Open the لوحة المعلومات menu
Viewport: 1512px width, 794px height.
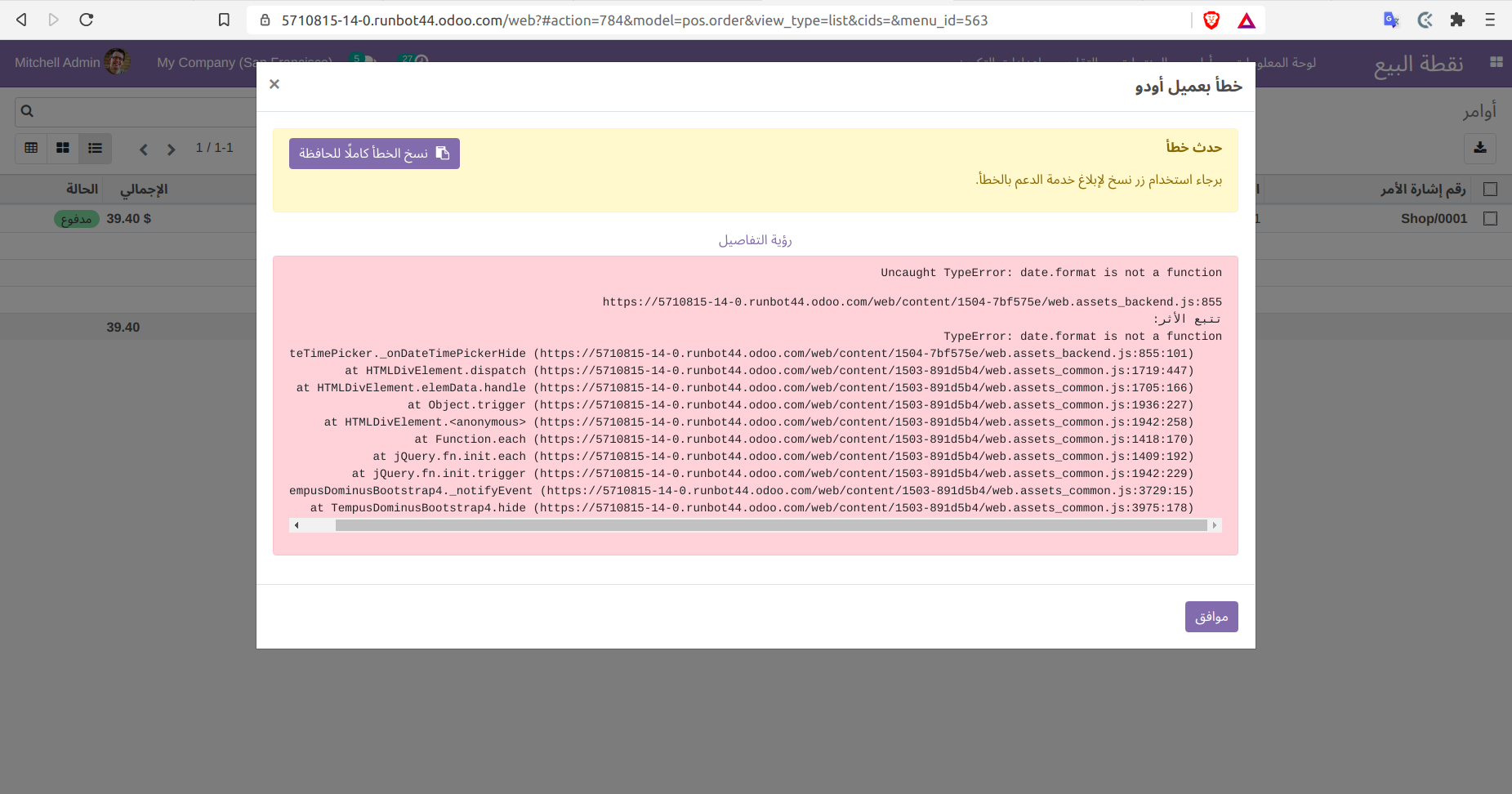1287,62
